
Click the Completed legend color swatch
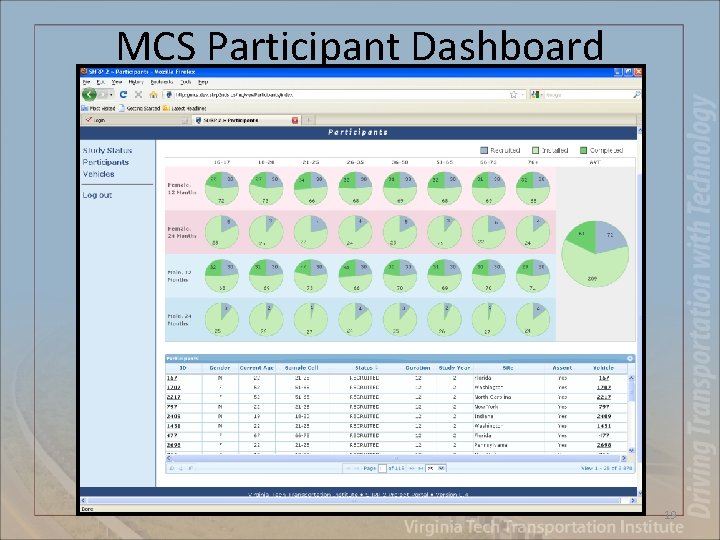click(584, 151)
